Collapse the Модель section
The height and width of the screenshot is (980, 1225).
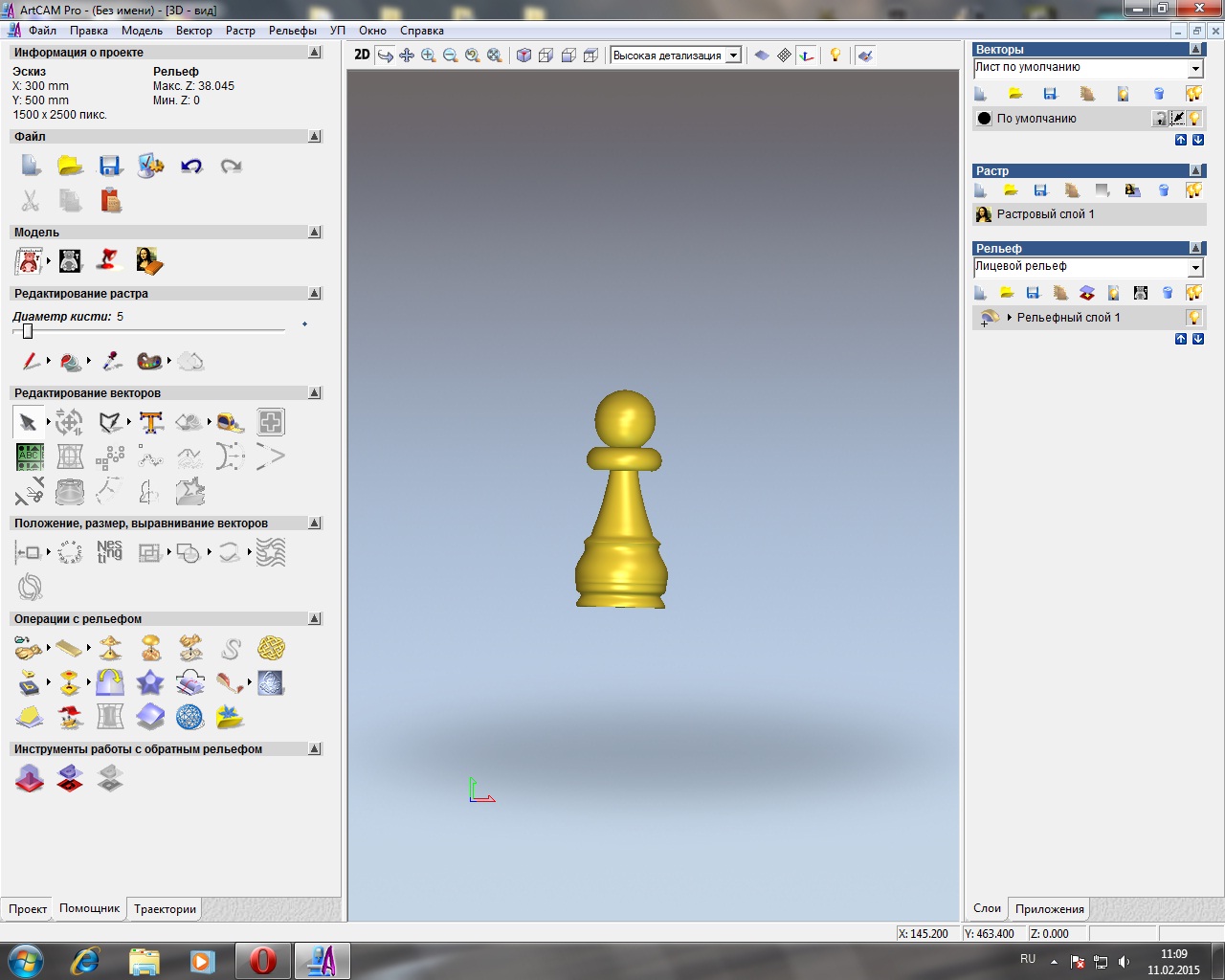point(315,233)
